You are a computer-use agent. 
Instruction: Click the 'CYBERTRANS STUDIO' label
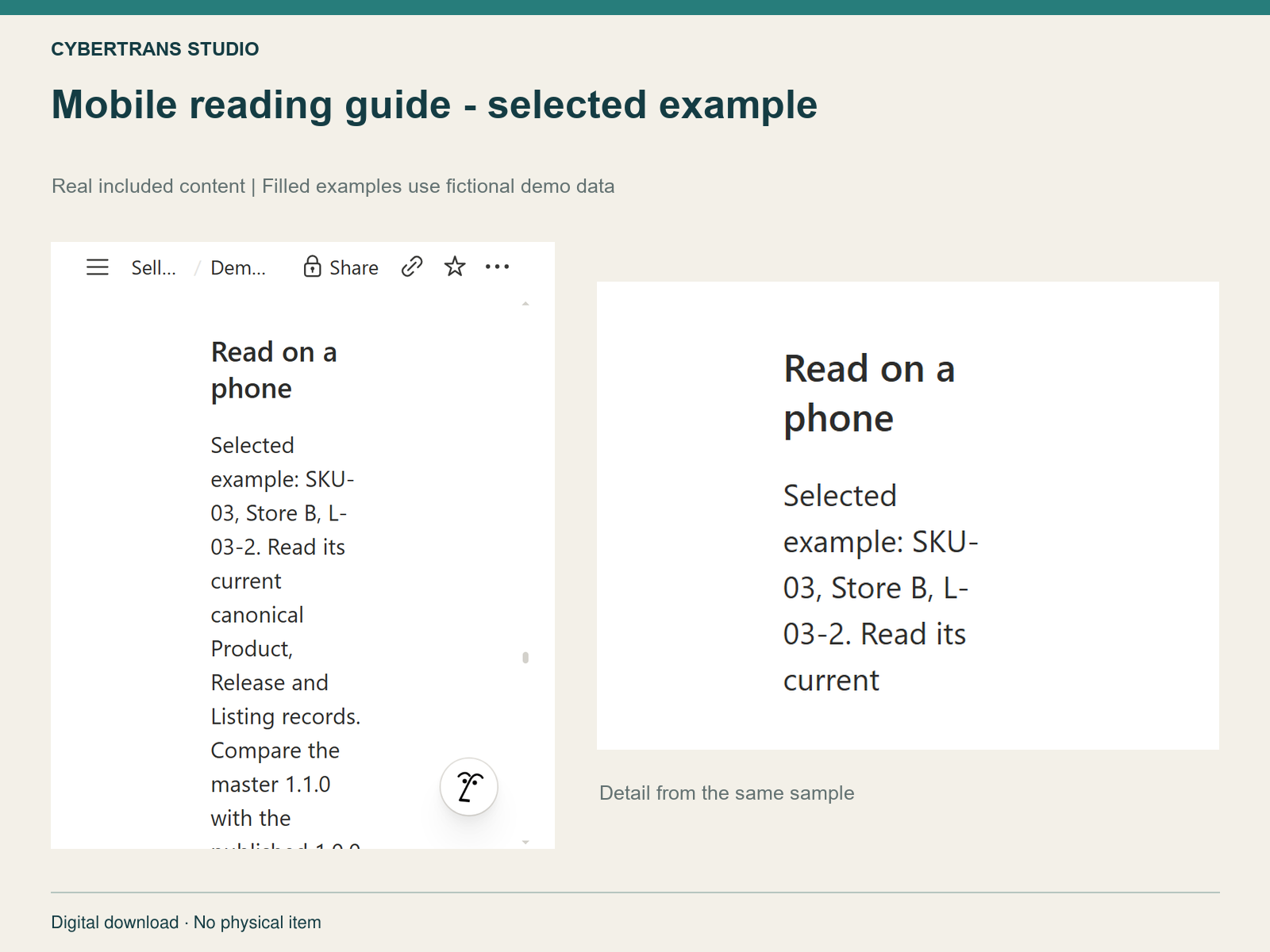pyautogui.click(x=155, y=49)
